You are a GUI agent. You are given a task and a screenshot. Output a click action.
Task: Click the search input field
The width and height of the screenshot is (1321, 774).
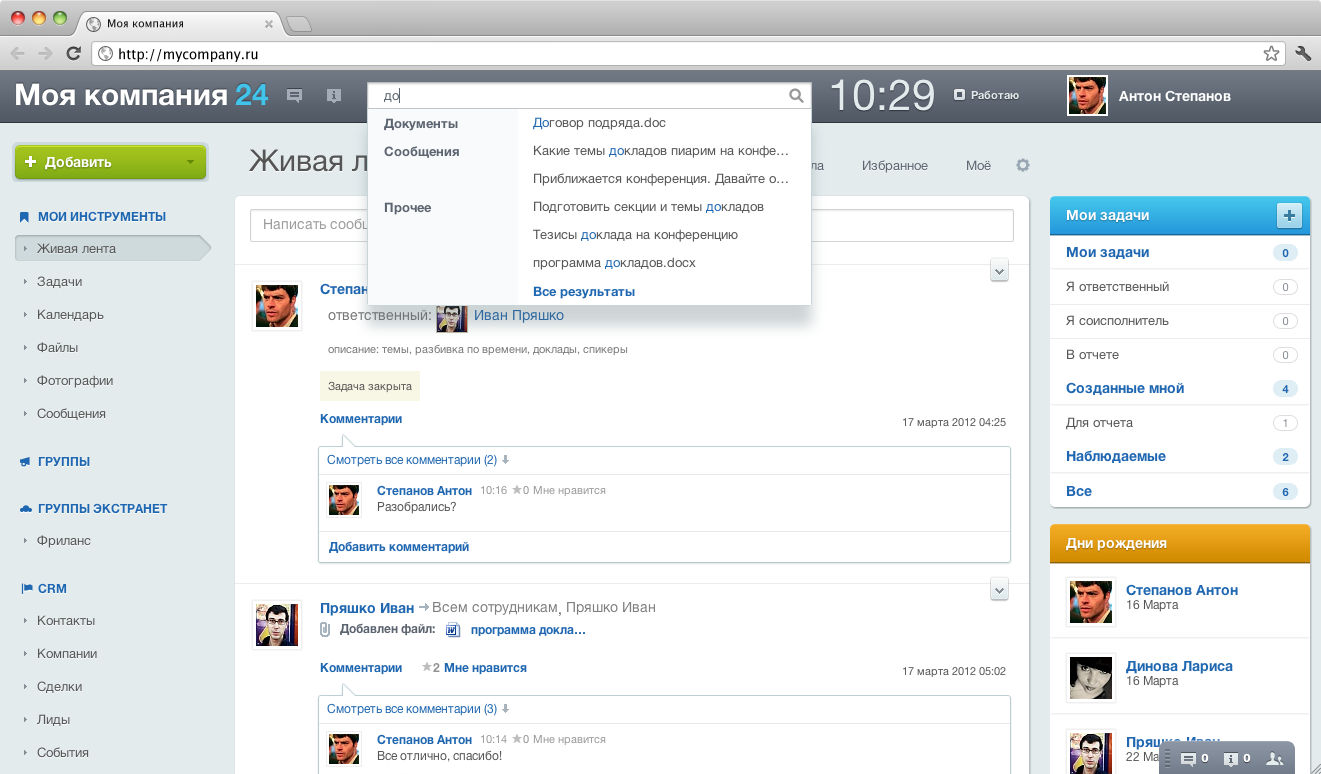tap(580, 96)
